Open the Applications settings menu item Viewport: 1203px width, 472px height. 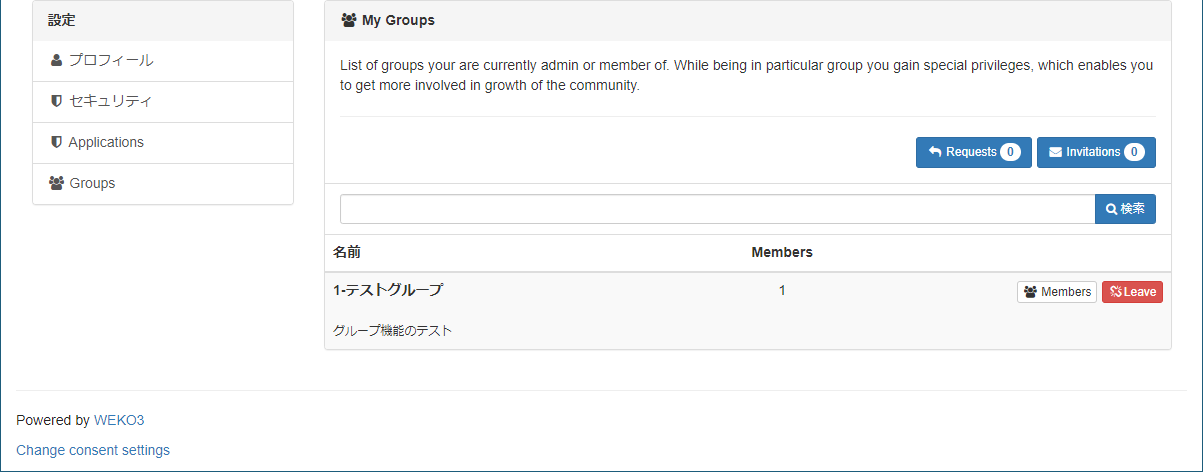click(106, 142)
